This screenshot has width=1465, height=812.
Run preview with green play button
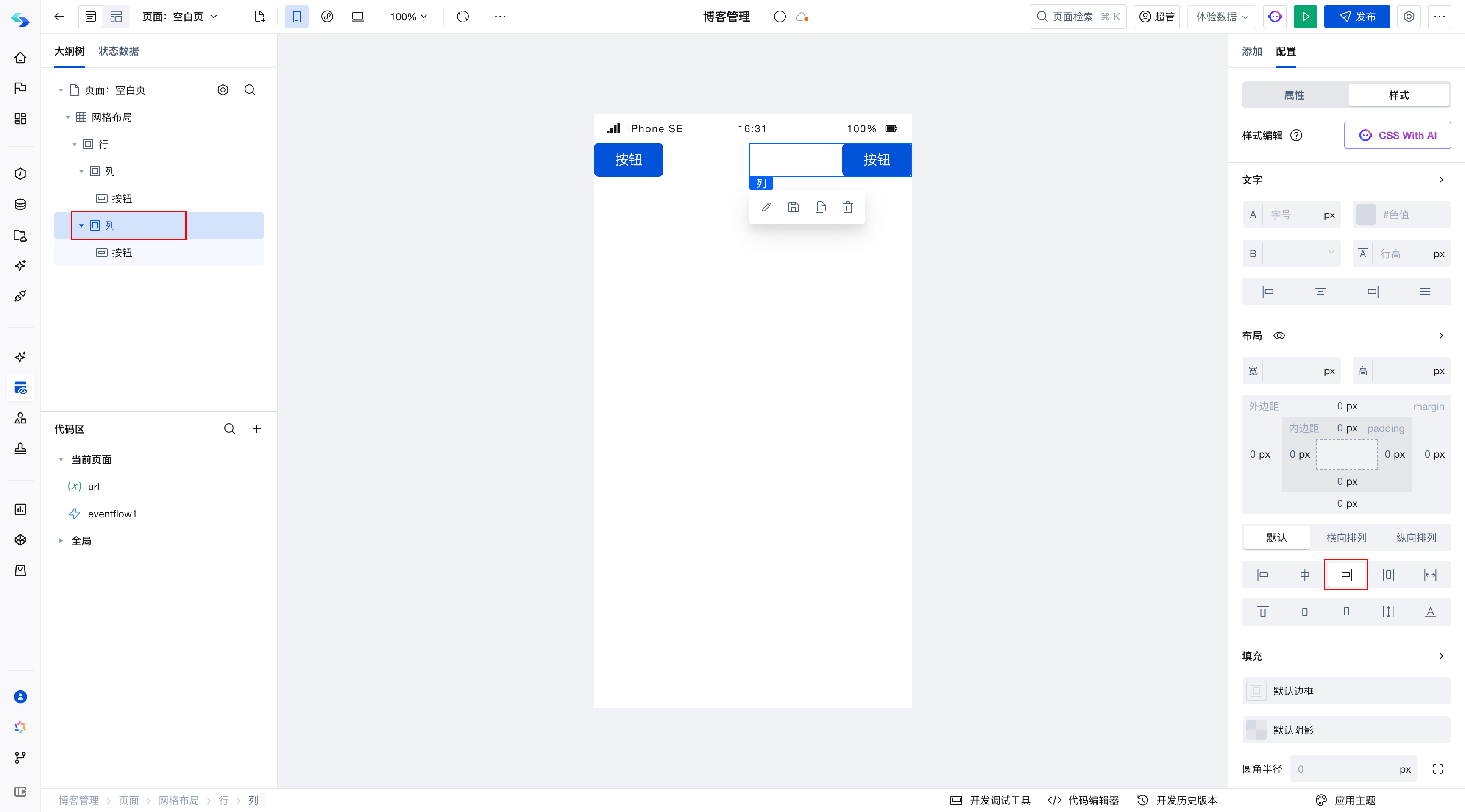pos(1306,17)
